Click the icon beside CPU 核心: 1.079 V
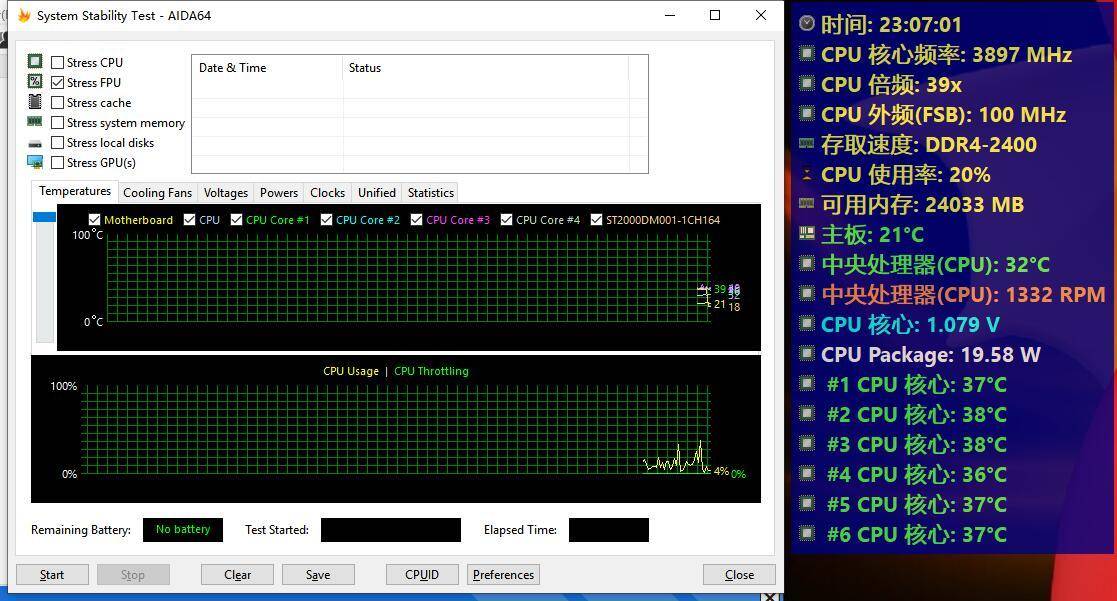Image resolution: width=1117 pixels, height=601 pixels. point(806,323)
